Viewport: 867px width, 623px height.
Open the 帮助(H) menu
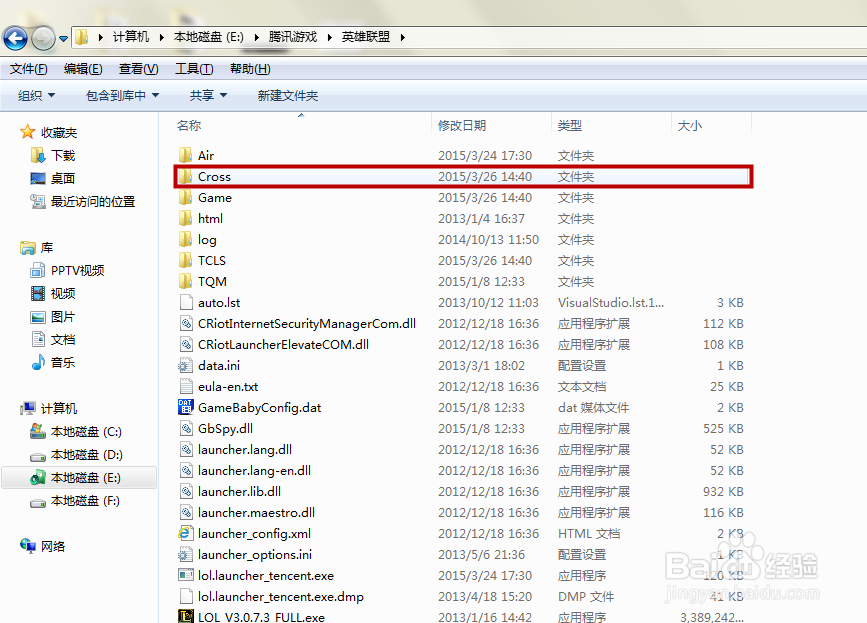pos(250,69)
